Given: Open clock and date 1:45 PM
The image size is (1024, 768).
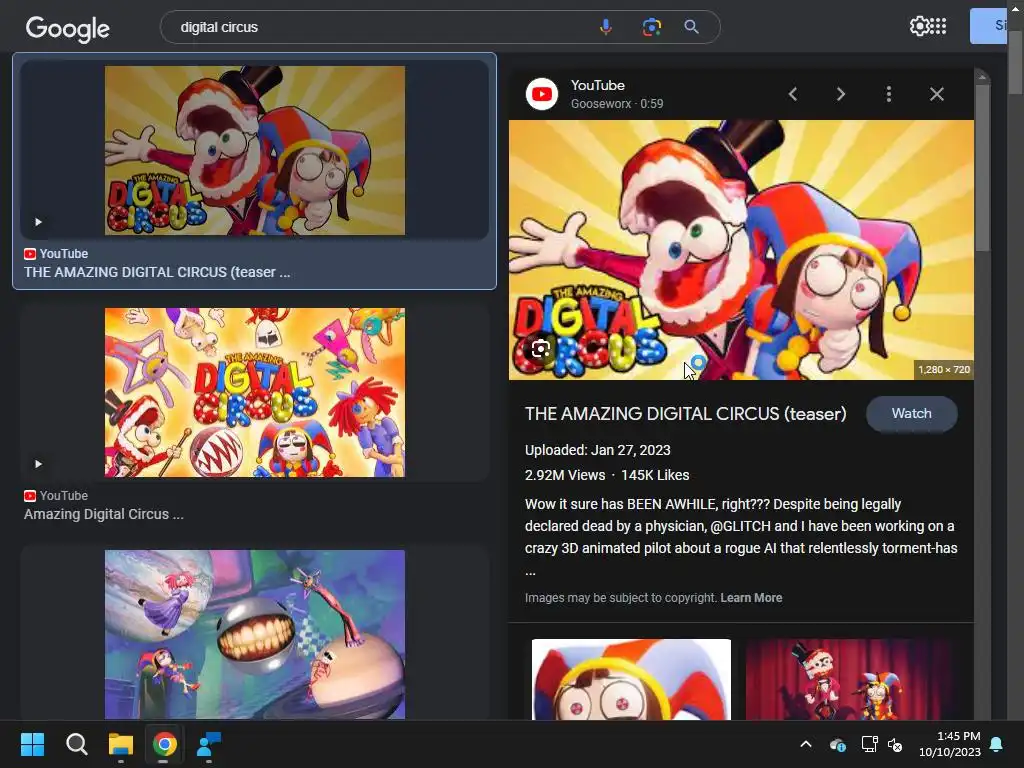Looking at the screenshot, I should click(x=950, y=744).
